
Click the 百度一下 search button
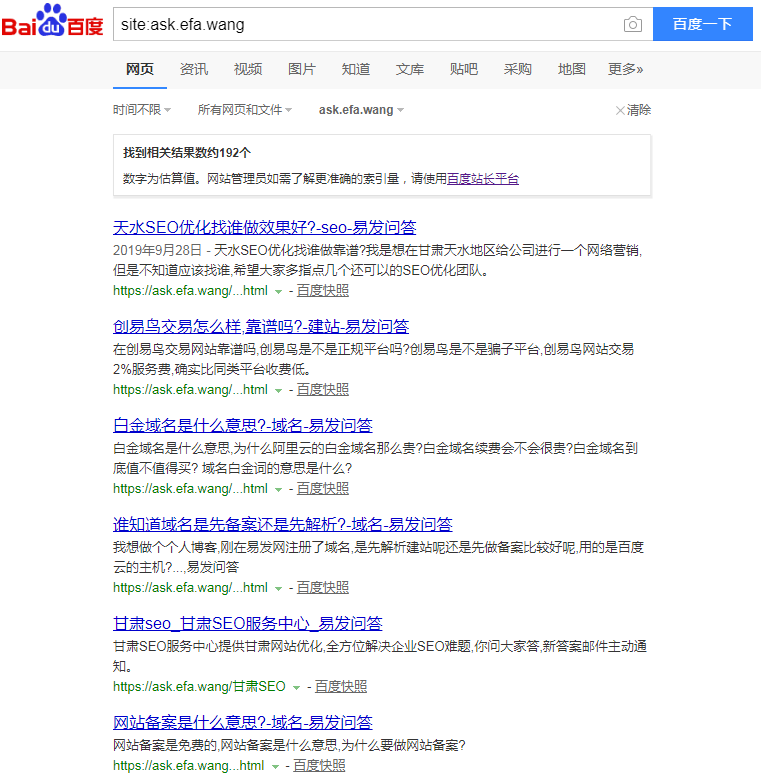[x=703, y=24]
